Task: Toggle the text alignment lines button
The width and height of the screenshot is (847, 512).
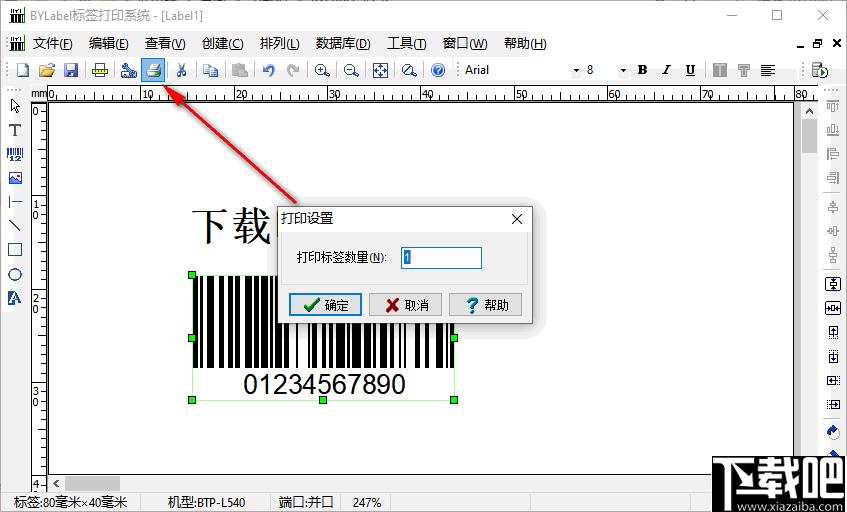Action: click(768, 70)
